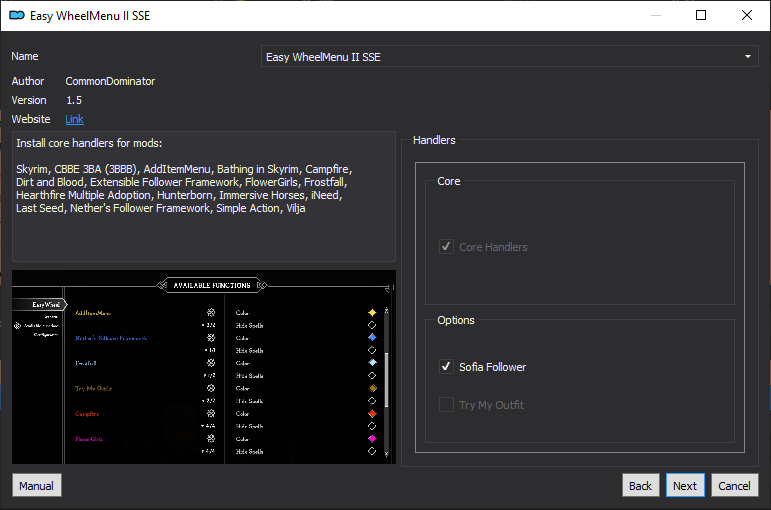
Task: Open the Website Link
Action: [x=74, y=119]
